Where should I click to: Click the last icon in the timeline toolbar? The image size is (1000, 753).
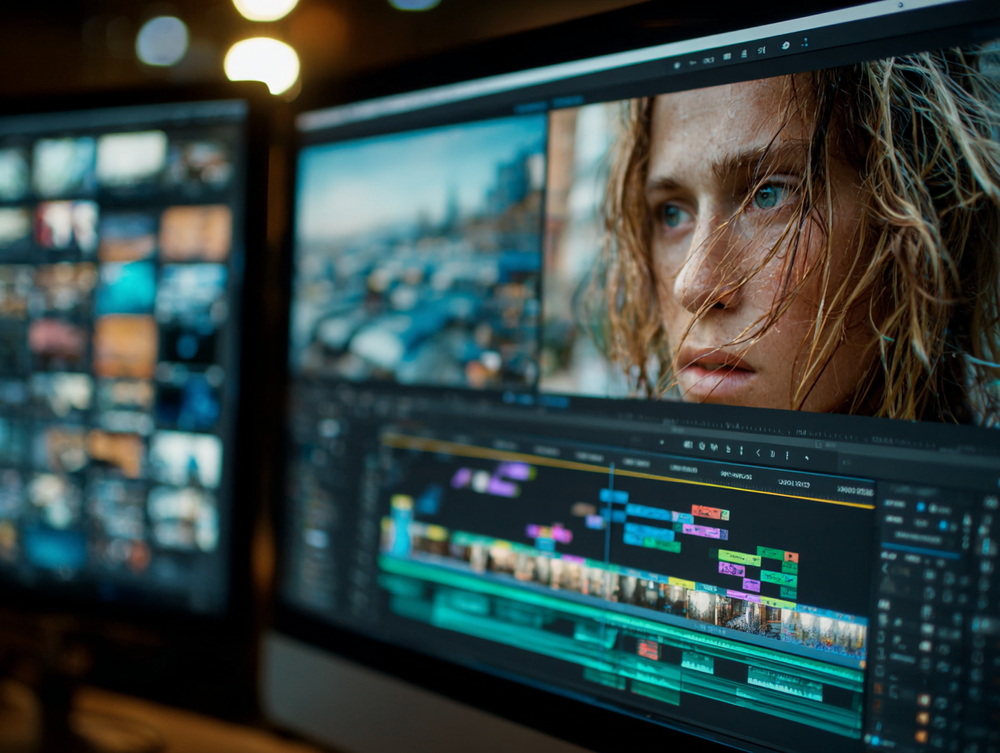807,458
